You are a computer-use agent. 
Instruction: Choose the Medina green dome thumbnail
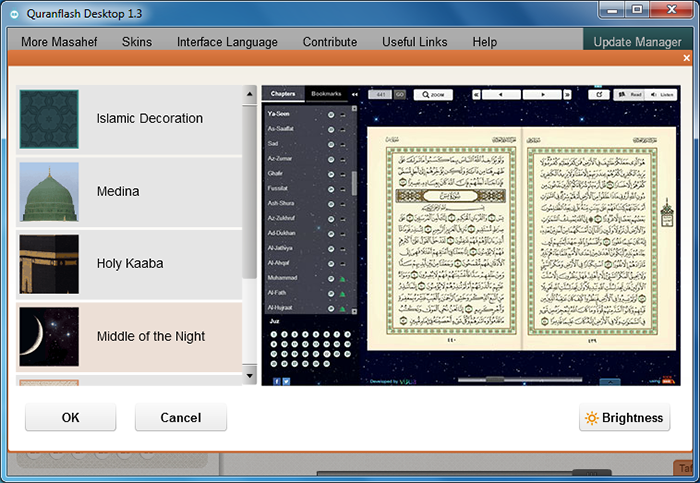[48, 192]
